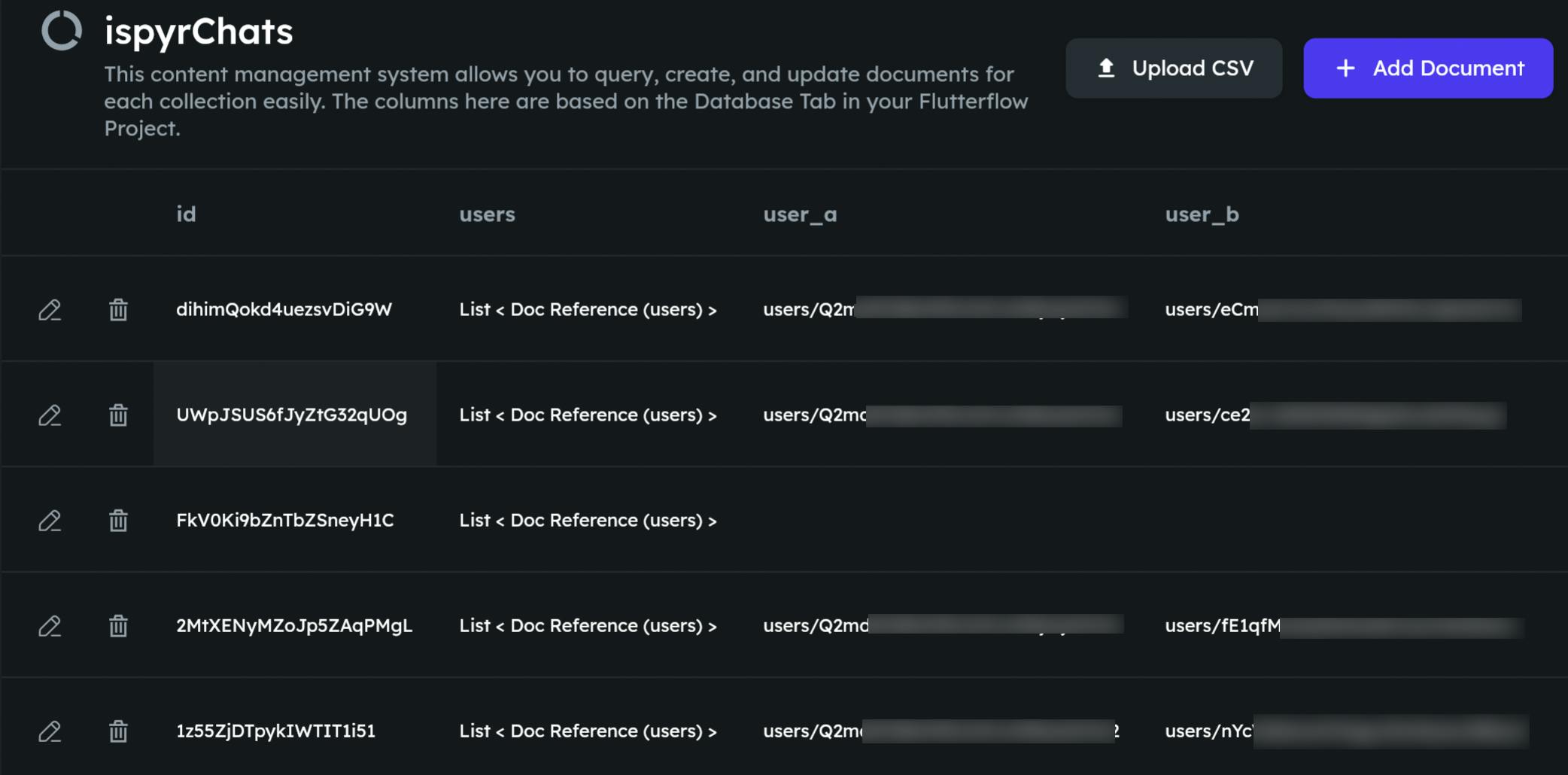Image resolution: width=1568 pixels, height=775 pixels.
Task: Delete the dihimQokd4uezsvDiG9W document row
Action: coord(118,310)
